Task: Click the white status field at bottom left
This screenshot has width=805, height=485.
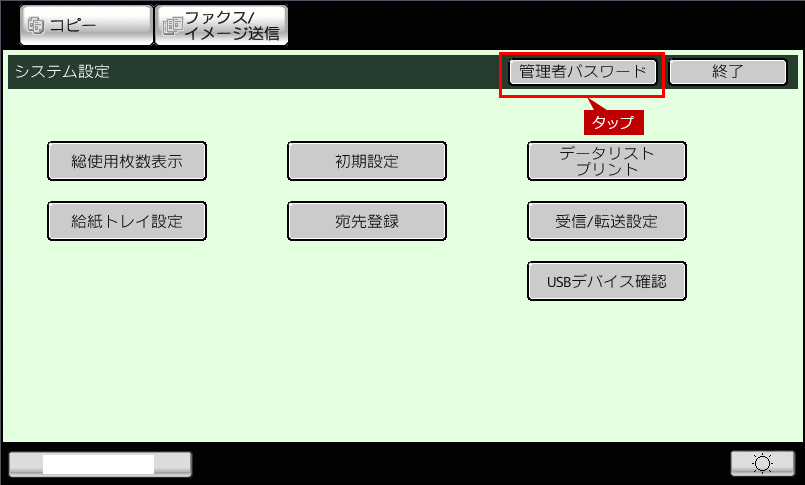Action: click(x=98, y=463)
